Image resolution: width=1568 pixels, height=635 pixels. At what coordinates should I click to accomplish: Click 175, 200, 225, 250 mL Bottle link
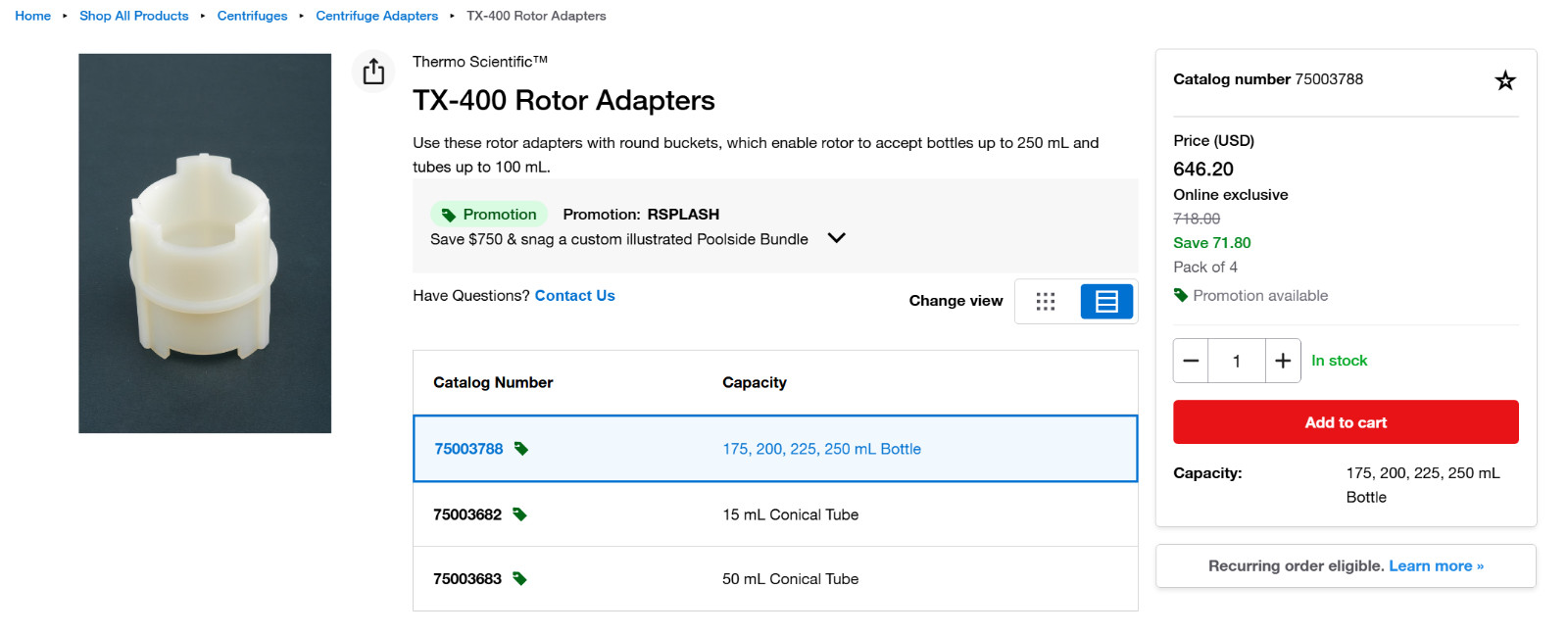[x=821, y=449]
